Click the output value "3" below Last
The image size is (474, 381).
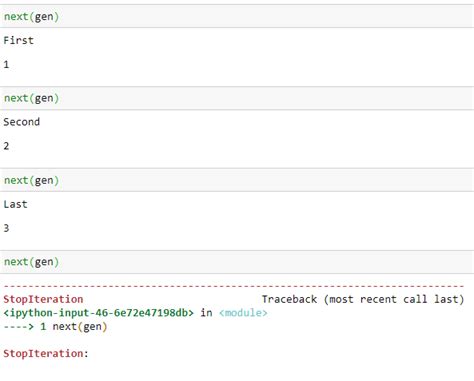point(6,228)
